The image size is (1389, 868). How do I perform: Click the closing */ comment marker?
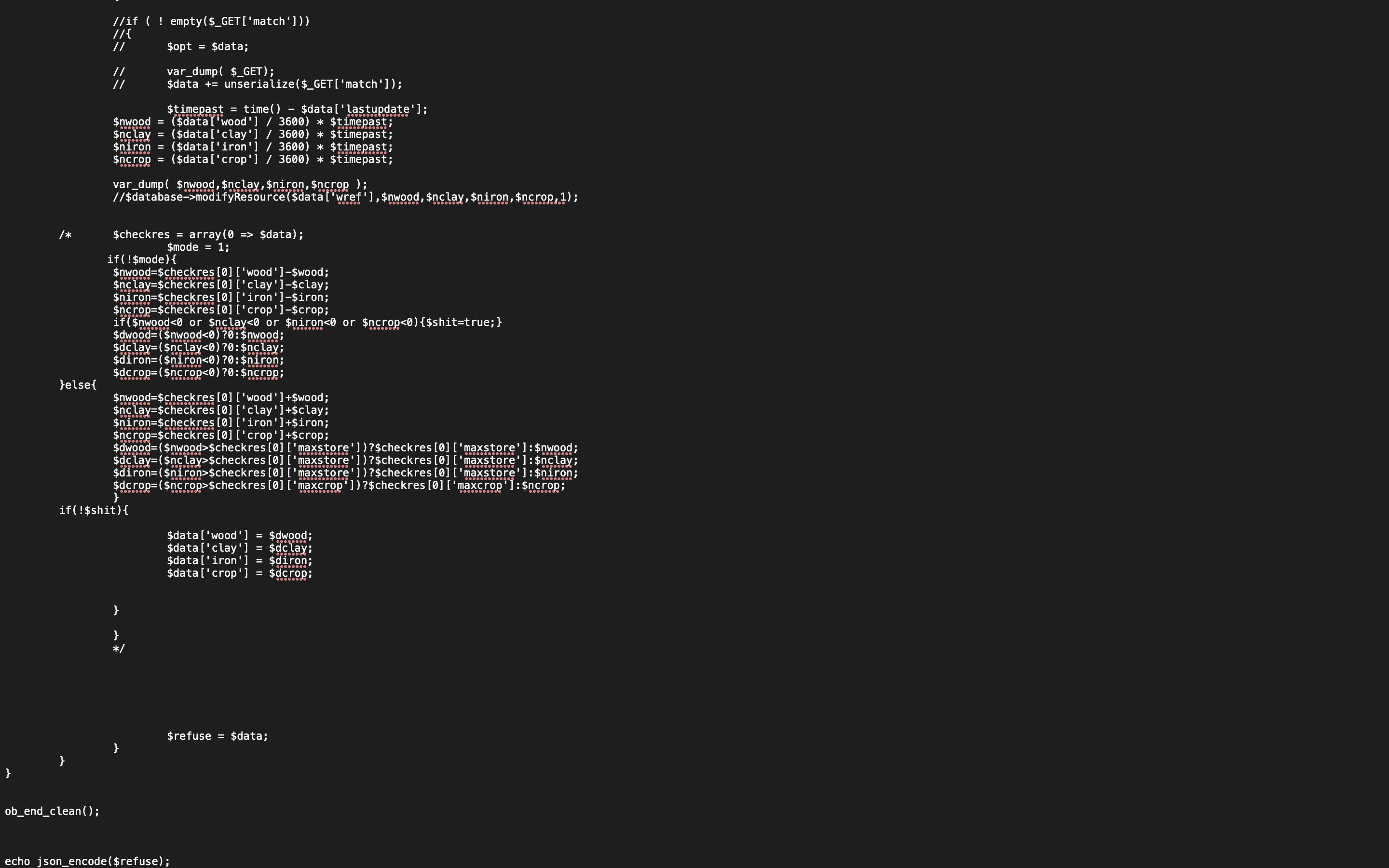point(118,648)
